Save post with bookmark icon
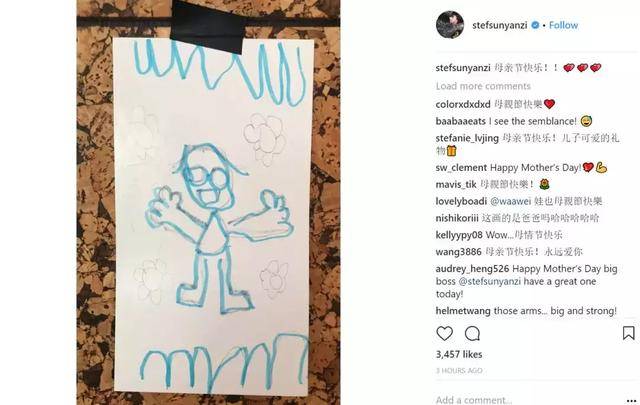 tap(629, 333)
